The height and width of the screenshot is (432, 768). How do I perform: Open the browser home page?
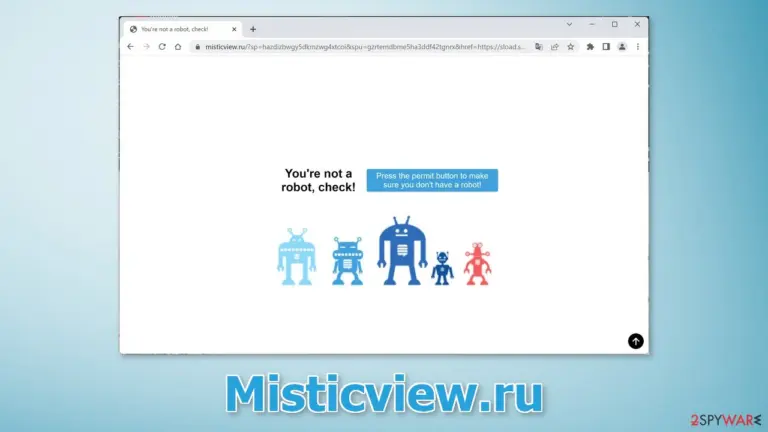click(x=178, y=47)
